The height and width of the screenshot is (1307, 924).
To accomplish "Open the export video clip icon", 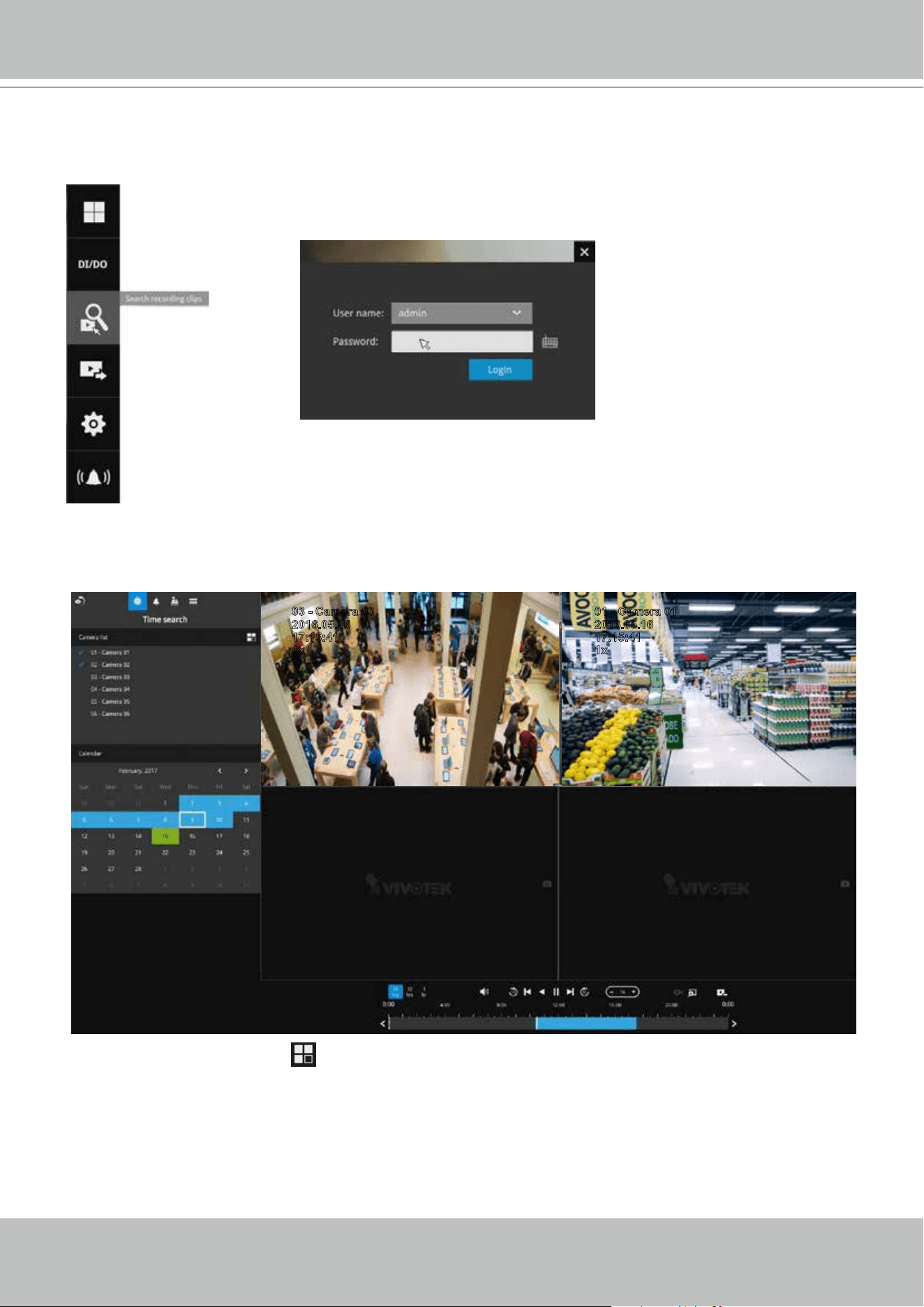I will 94,371.
